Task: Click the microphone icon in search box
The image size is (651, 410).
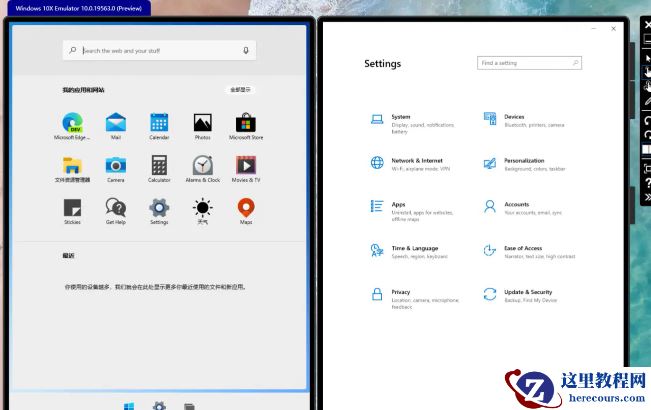Action: click(x=246, y=51)
